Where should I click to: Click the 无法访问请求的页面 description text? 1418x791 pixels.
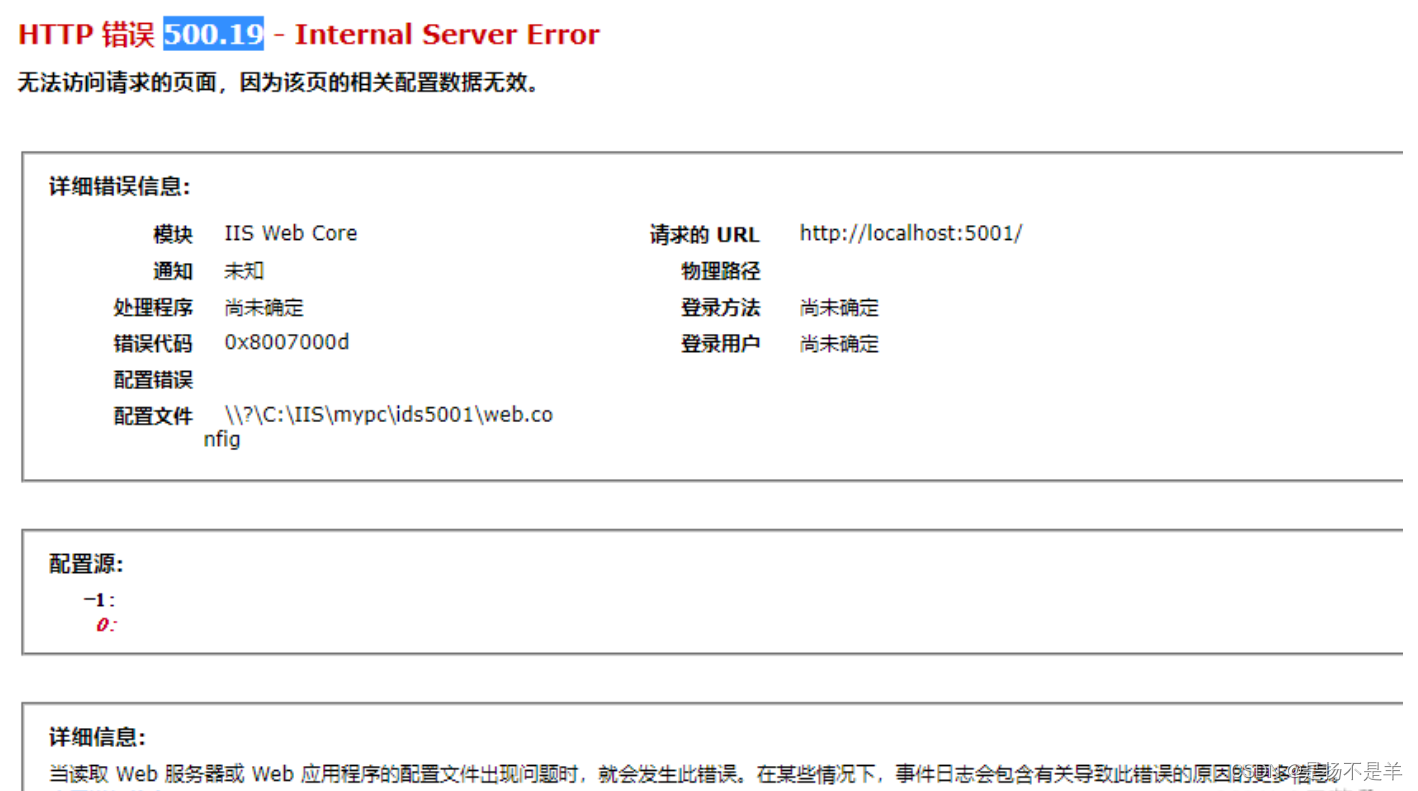(274, 83)
